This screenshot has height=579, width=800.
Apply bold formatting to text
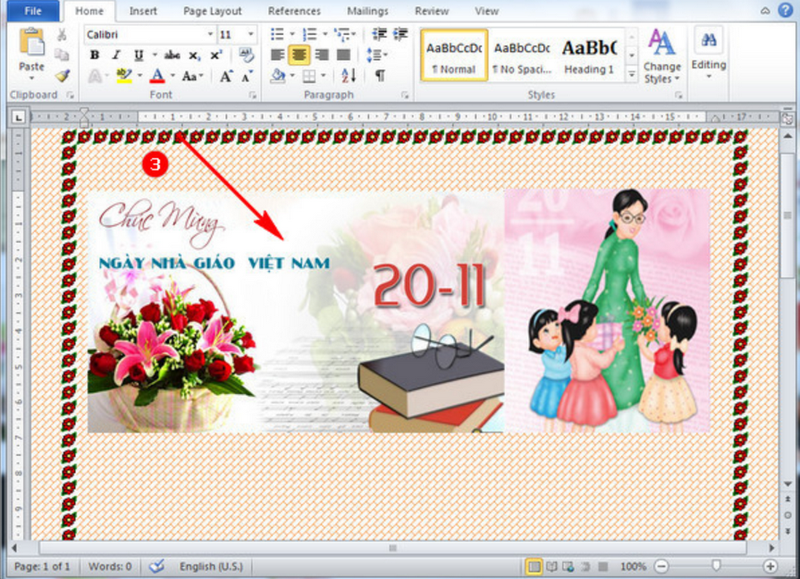(94, 54)
